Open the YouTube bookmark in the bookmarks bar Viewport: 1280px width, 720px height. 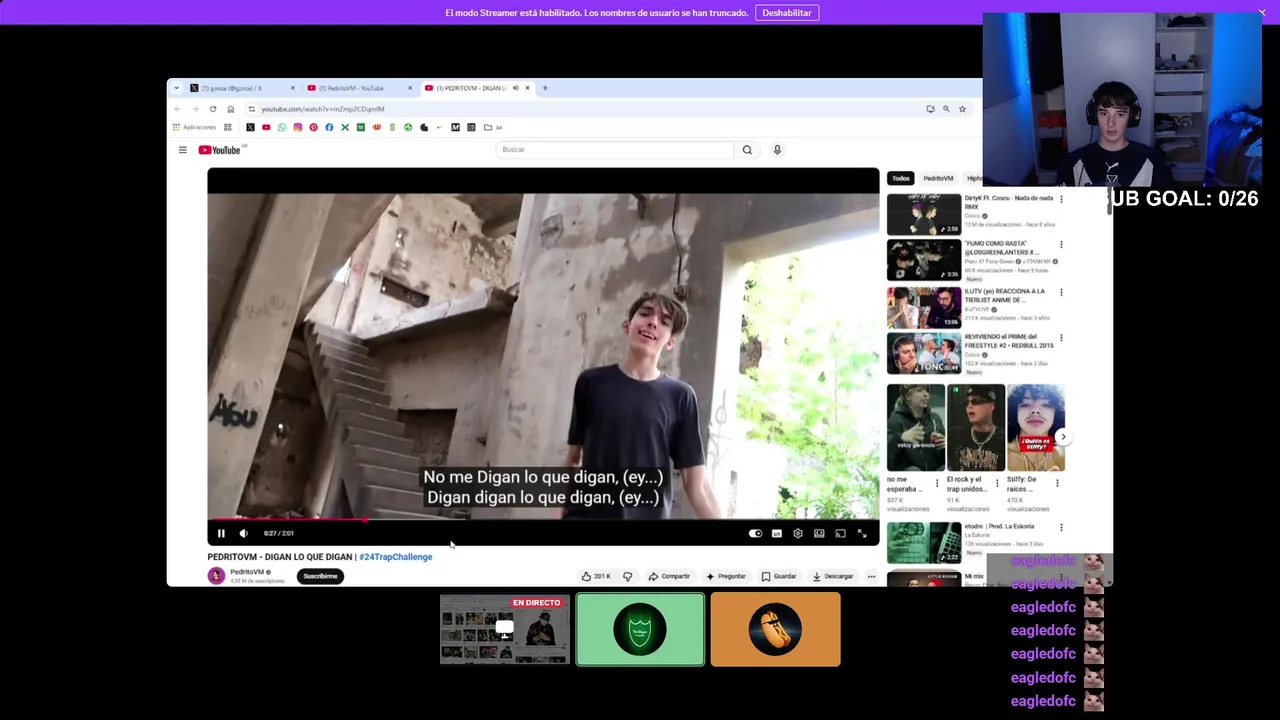click(266, 127)
